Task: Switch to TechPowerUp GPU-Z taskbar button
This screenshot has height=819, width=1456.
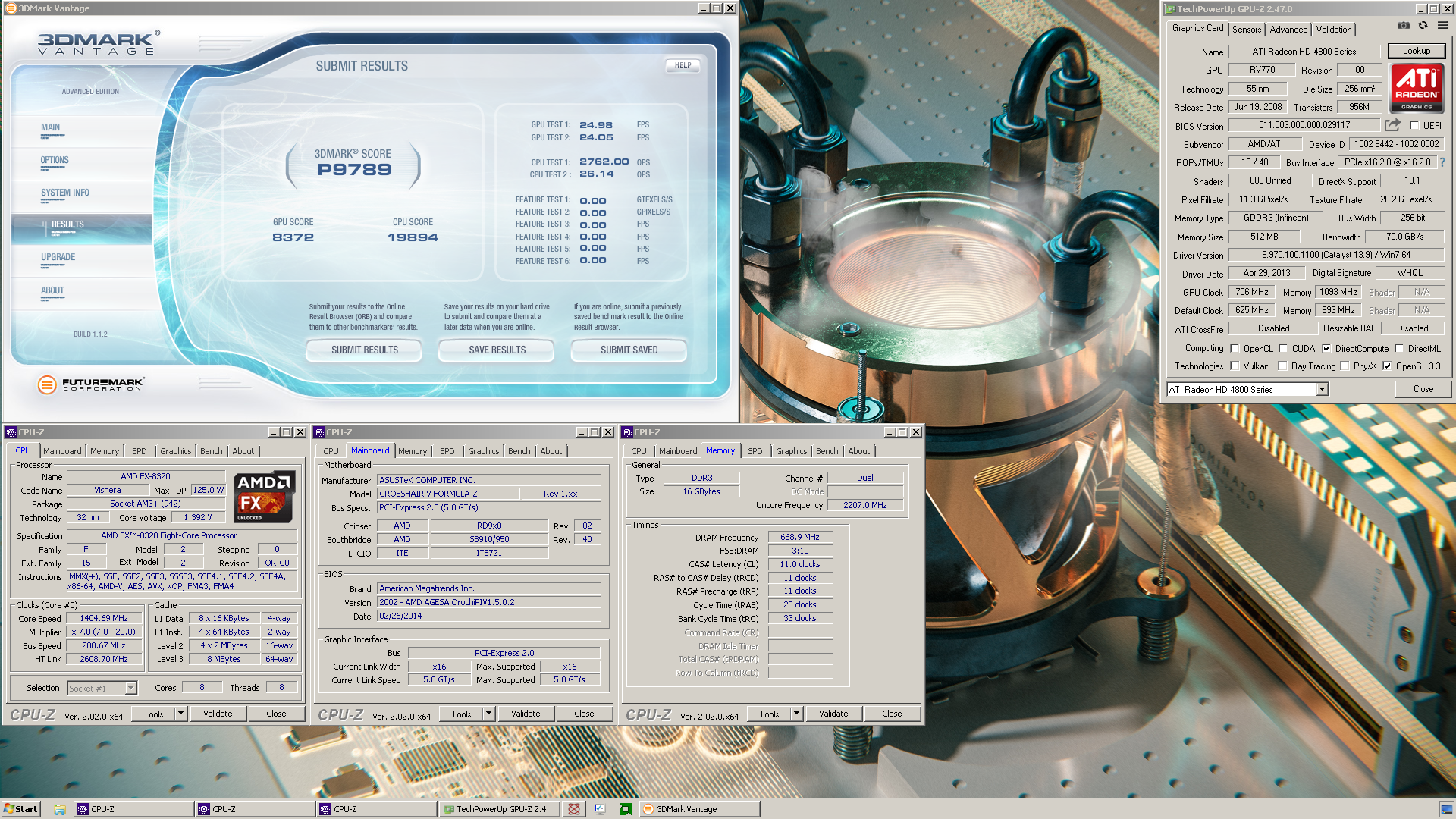Action: click(500, 809)
